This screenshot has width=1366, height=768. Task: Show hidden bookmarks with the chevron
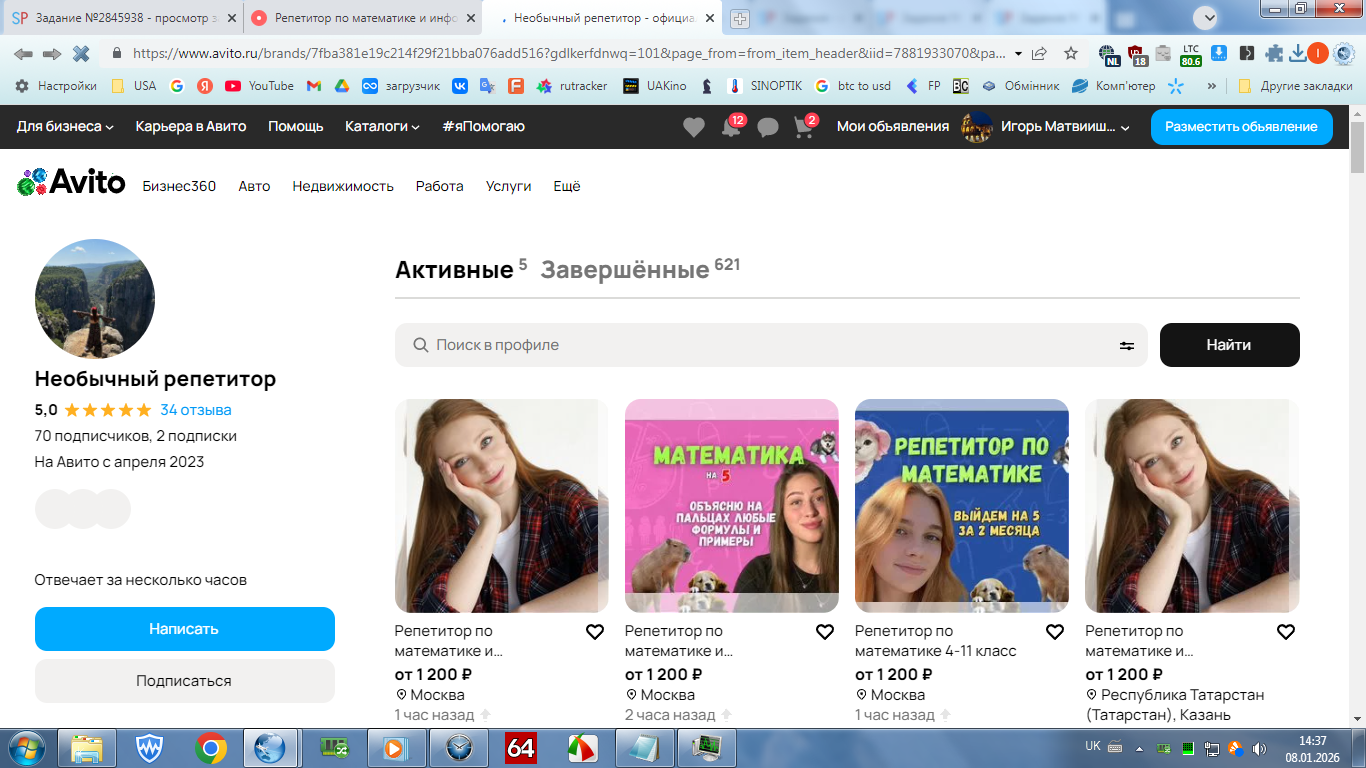[x=1212, y=86]
